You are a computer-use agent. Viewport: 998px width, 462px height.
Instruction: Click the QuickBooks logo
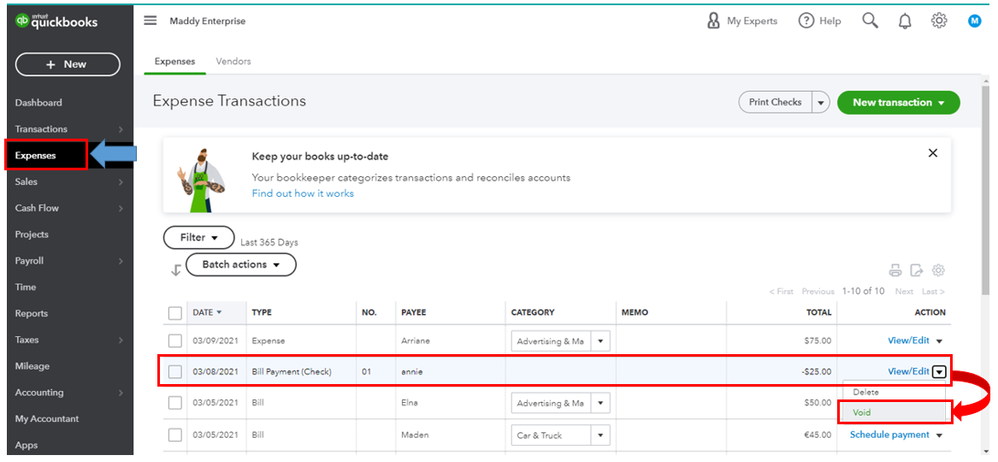pyautogui.click(x=57, y=22)
